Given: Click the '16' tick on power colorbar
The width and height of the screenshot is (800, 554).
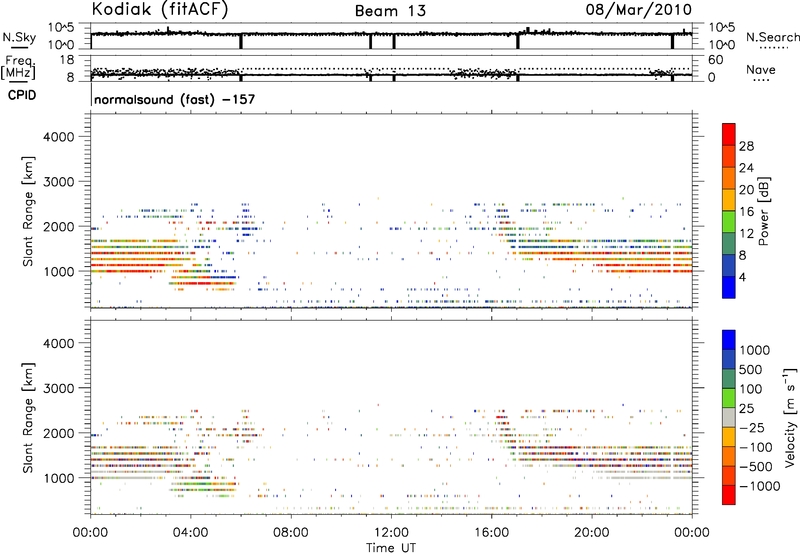Looking at the screenshot, I should 746,212.
